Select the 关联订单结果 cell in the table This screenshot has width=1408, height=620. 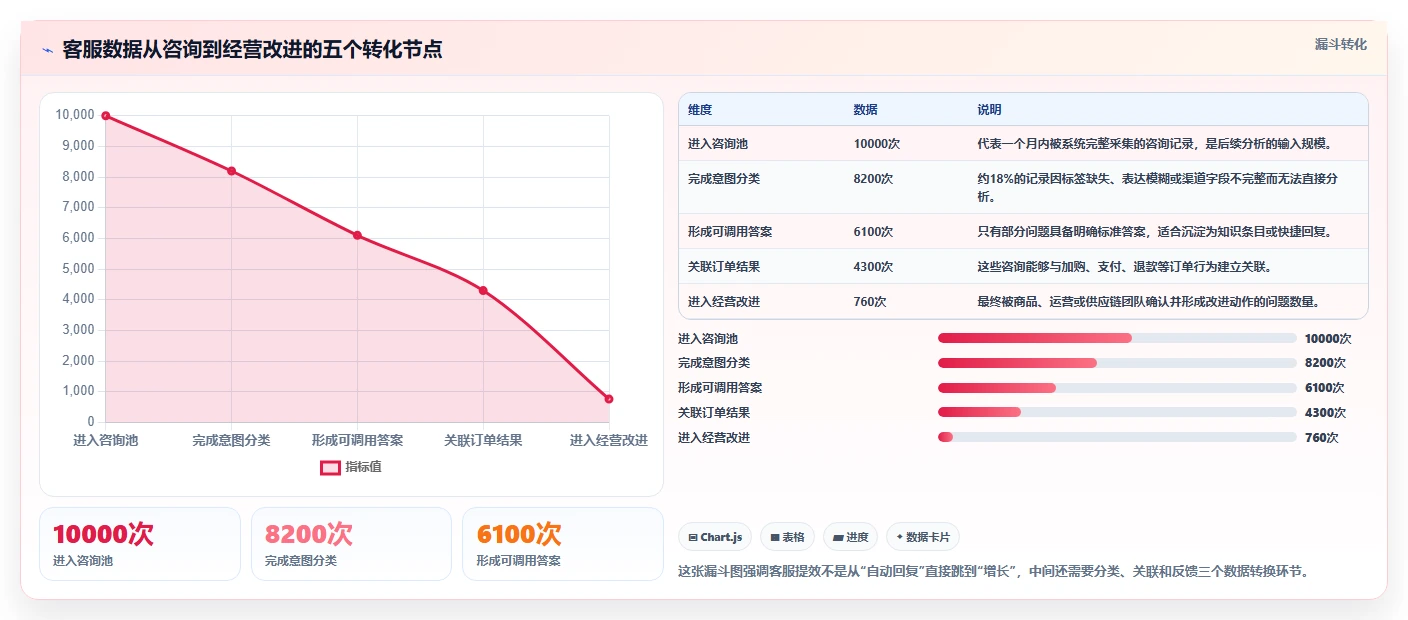point(724,267)
